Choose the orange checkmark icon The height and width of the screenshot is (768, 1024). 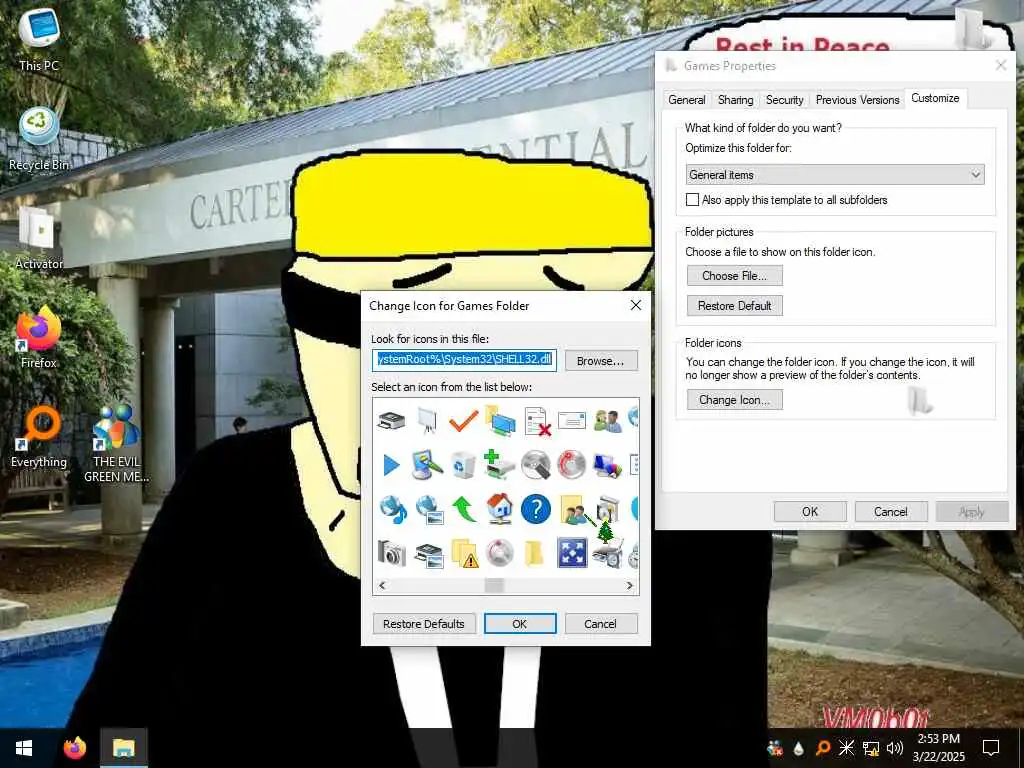[463, 421]
